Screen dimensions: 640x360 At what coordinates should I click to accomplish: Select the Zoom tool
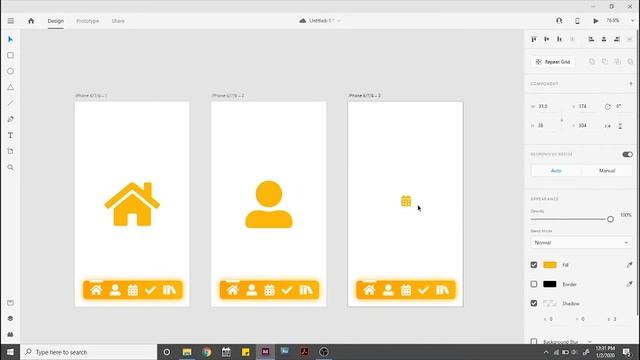click(x=10, y=167)
